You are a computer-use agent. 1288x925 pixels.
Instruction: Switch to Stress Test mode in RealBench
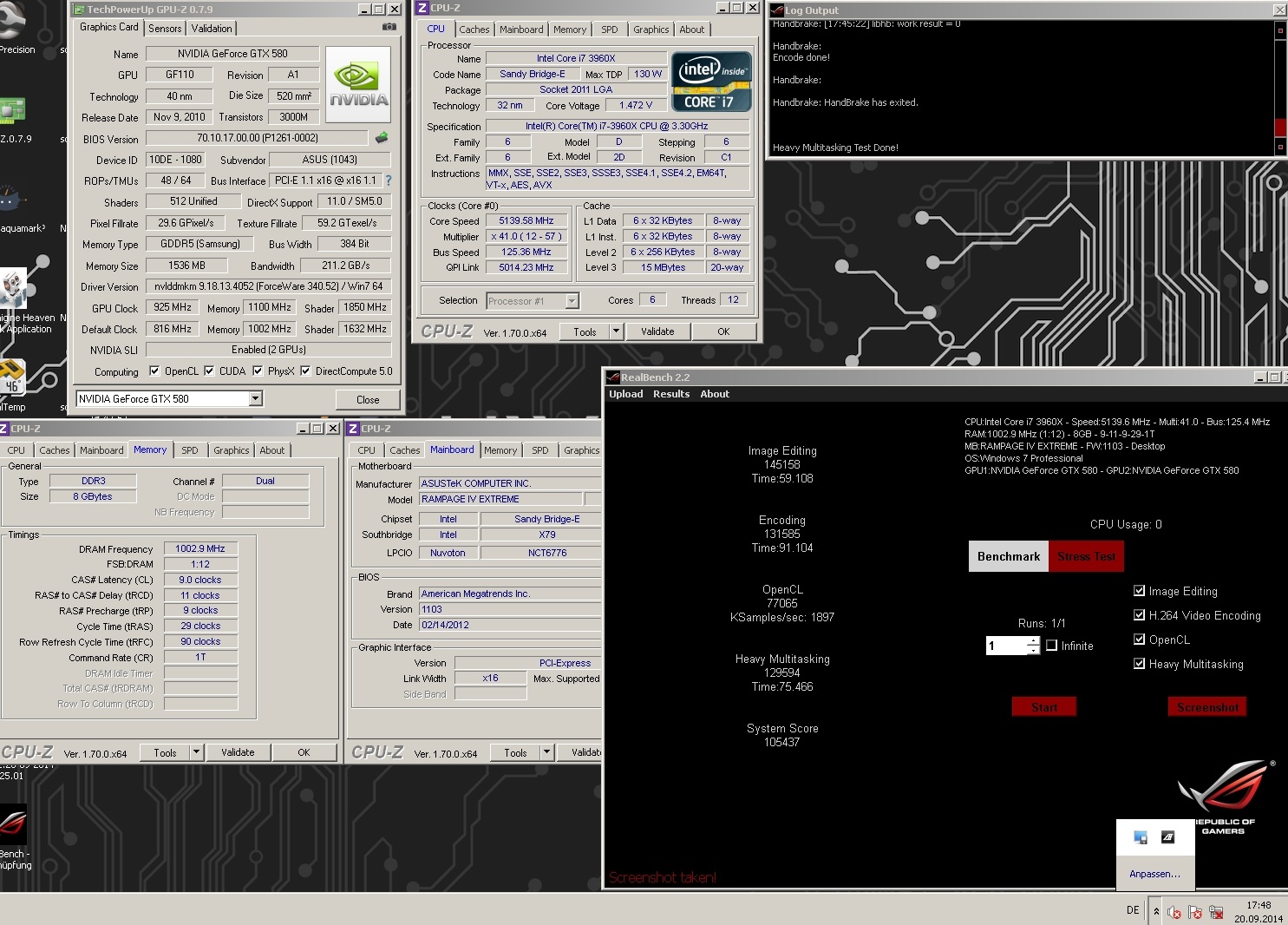1087,556
